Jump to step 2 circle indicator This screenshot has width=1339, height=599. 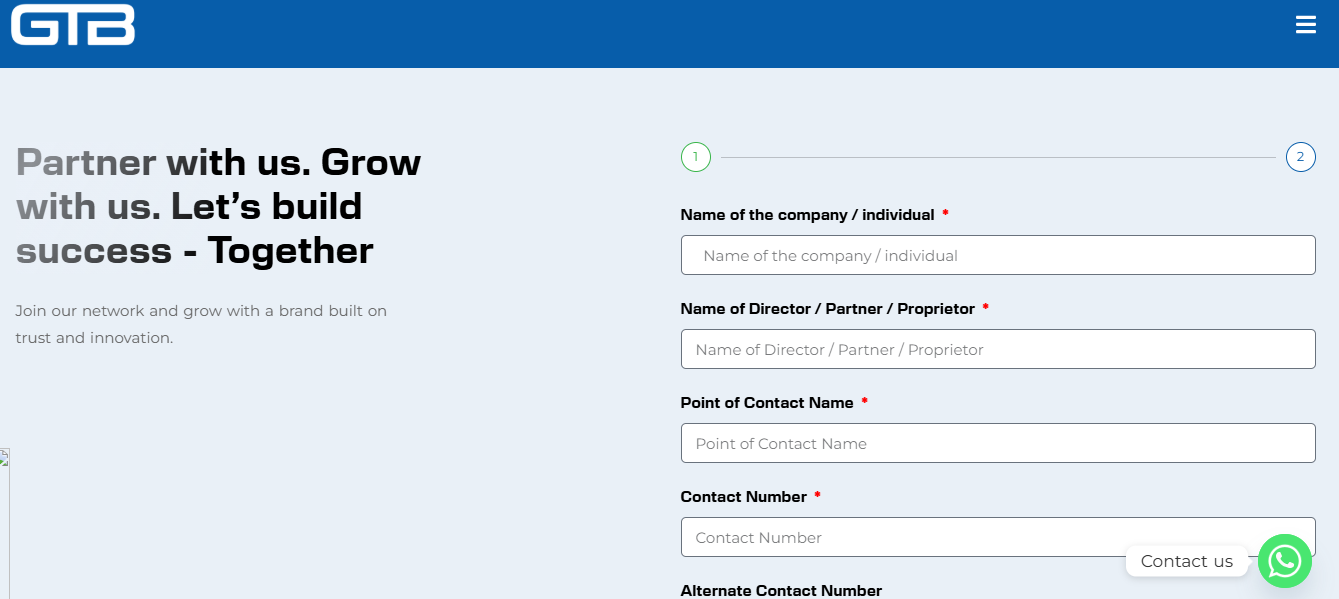pyautogui.click(x=1300, y=157)
